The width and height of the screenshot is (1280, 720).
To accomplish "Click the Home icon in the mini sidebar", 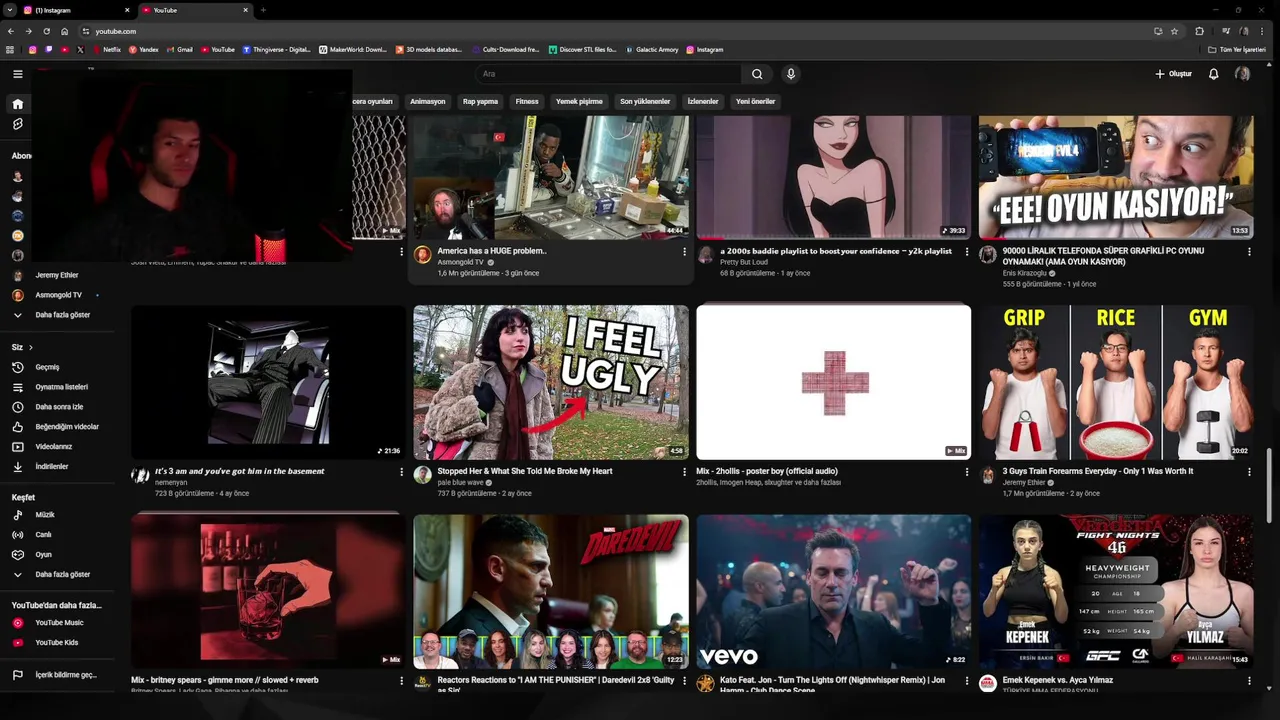I will [x=17, y=104].
